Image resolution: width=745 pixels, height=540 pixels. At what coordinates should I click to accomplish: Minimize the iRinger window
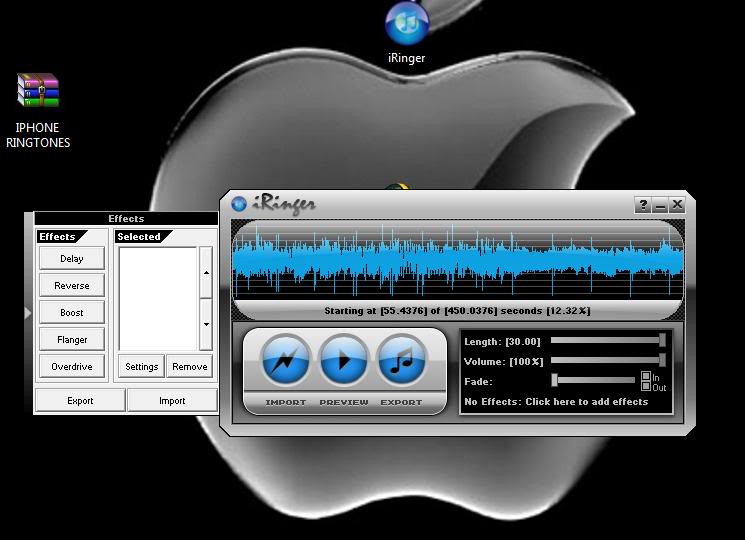coord(660,205)
